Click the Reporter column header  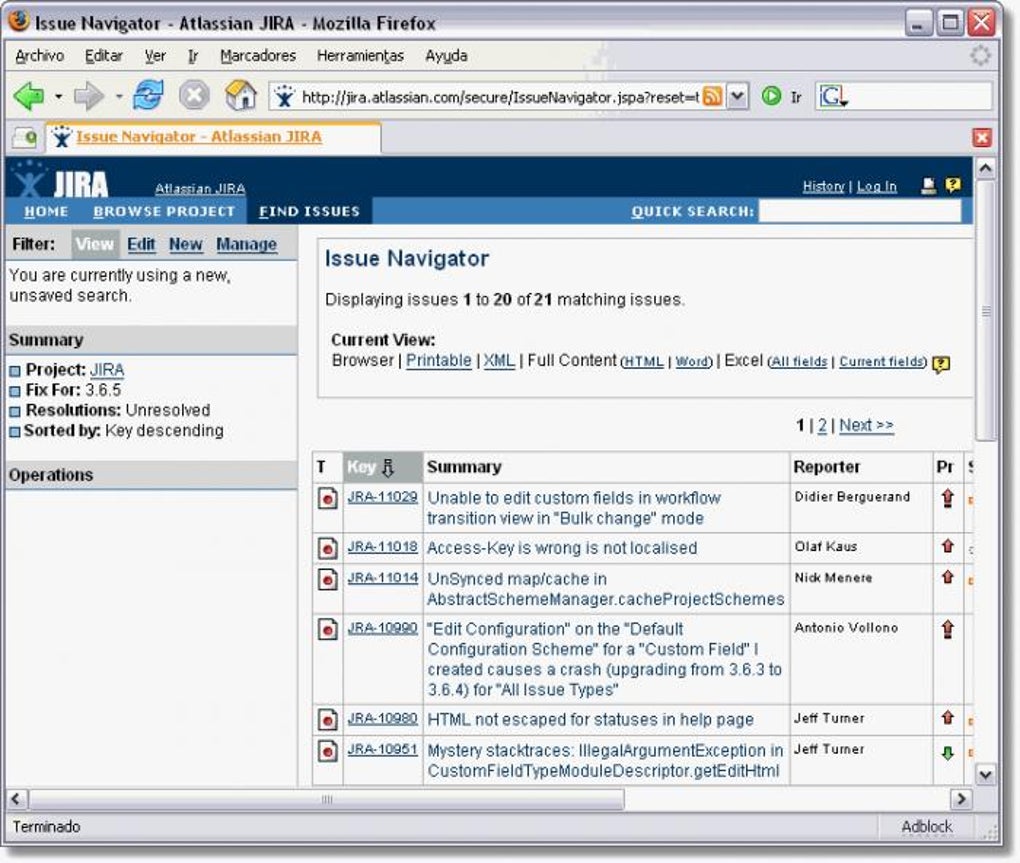click(827, 467)
